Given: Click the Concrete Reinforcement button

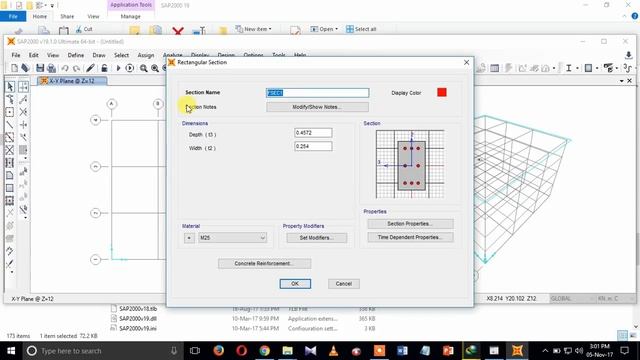Looking at the screenshot, I should pyautogui.click(x=264, y=263).
